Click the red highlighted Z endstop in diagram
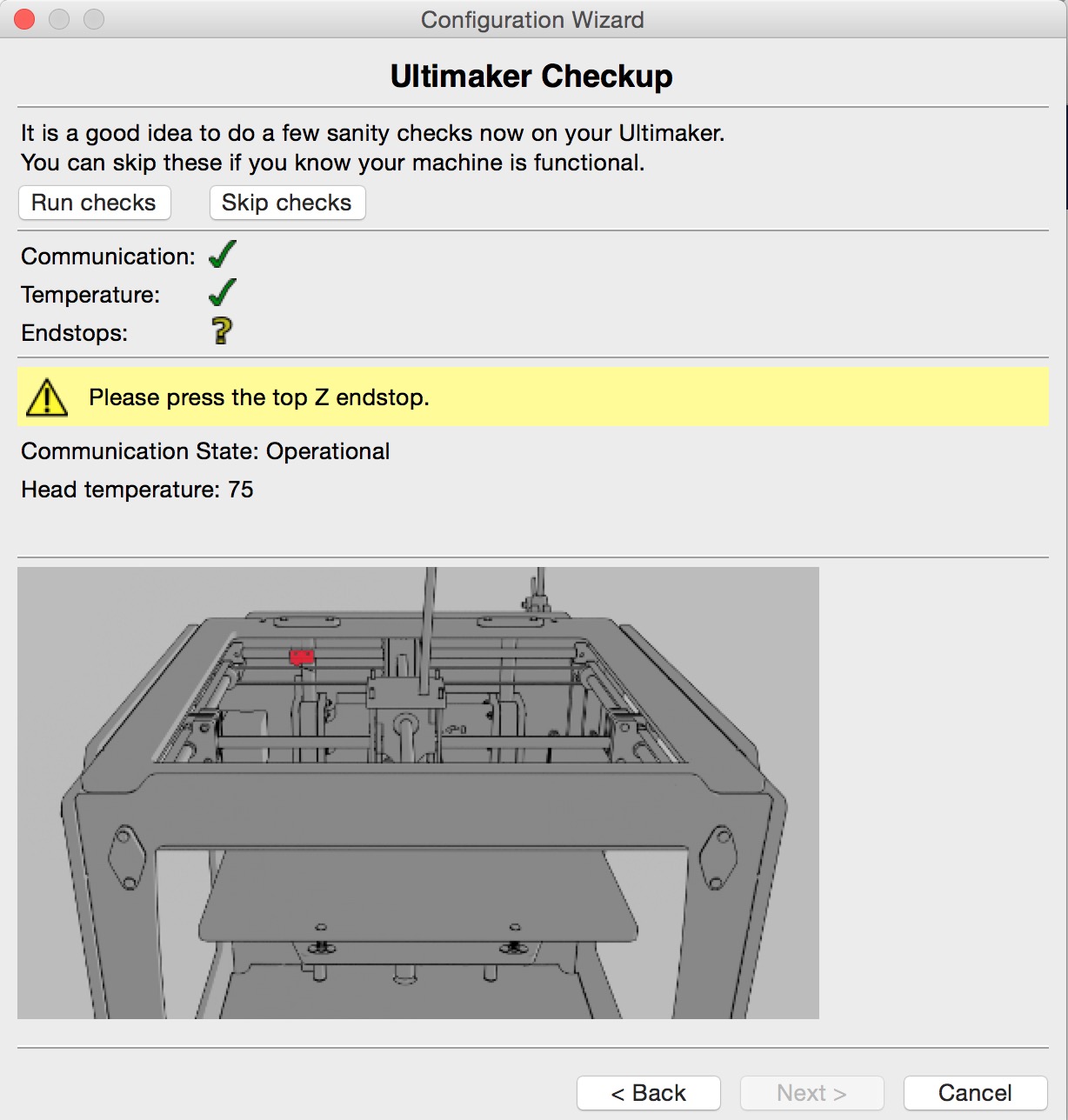Viewport: 1068px width, 1120px height. pos(302,657)
